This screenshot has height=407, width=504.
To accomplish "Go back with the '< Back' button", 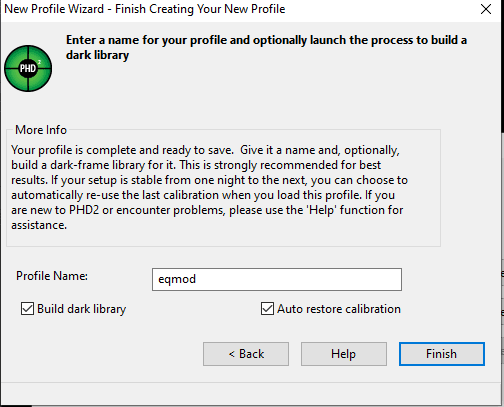I will point(246,354).
